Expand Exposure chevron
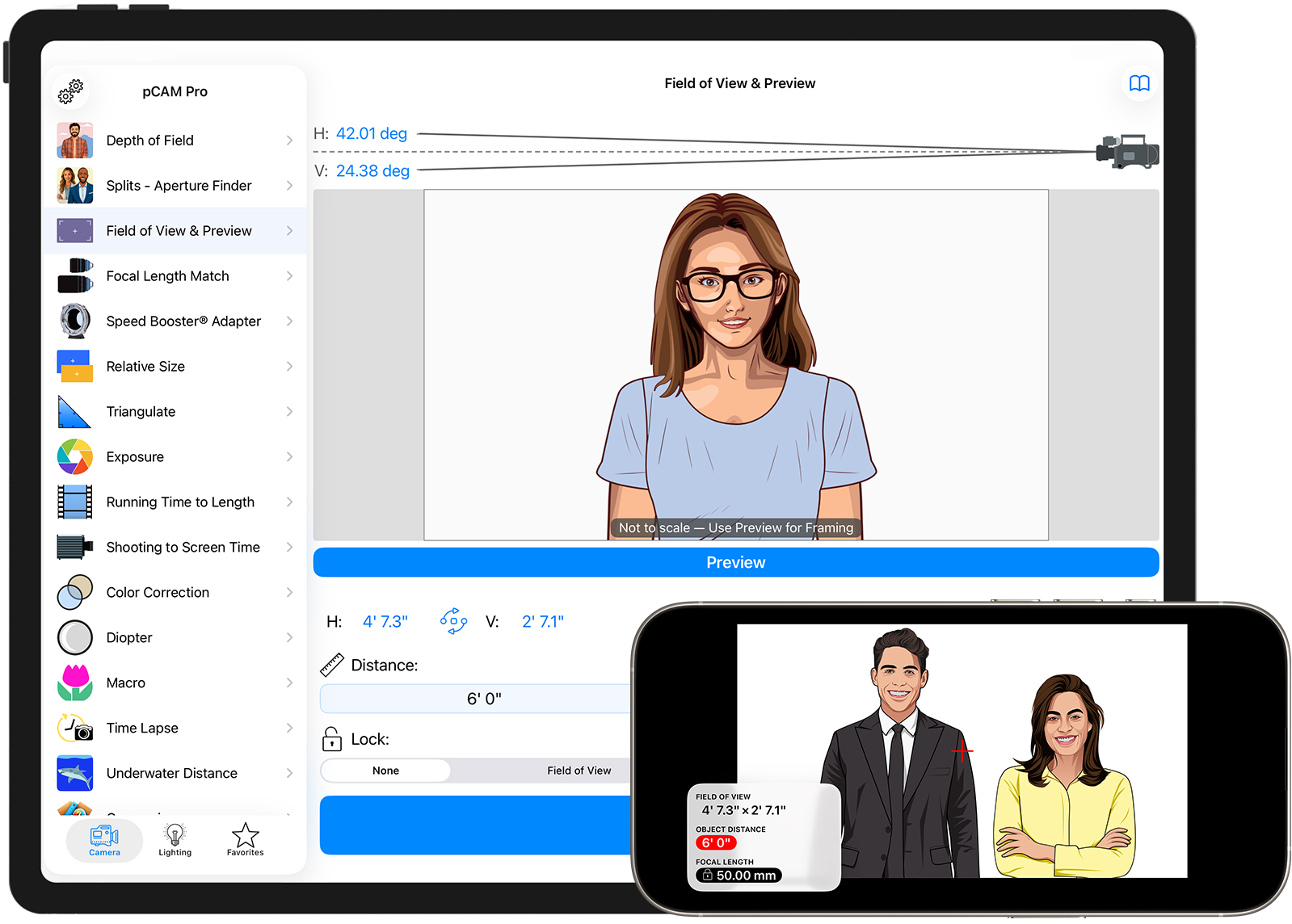1292x924 pixels. coord(289,457)
